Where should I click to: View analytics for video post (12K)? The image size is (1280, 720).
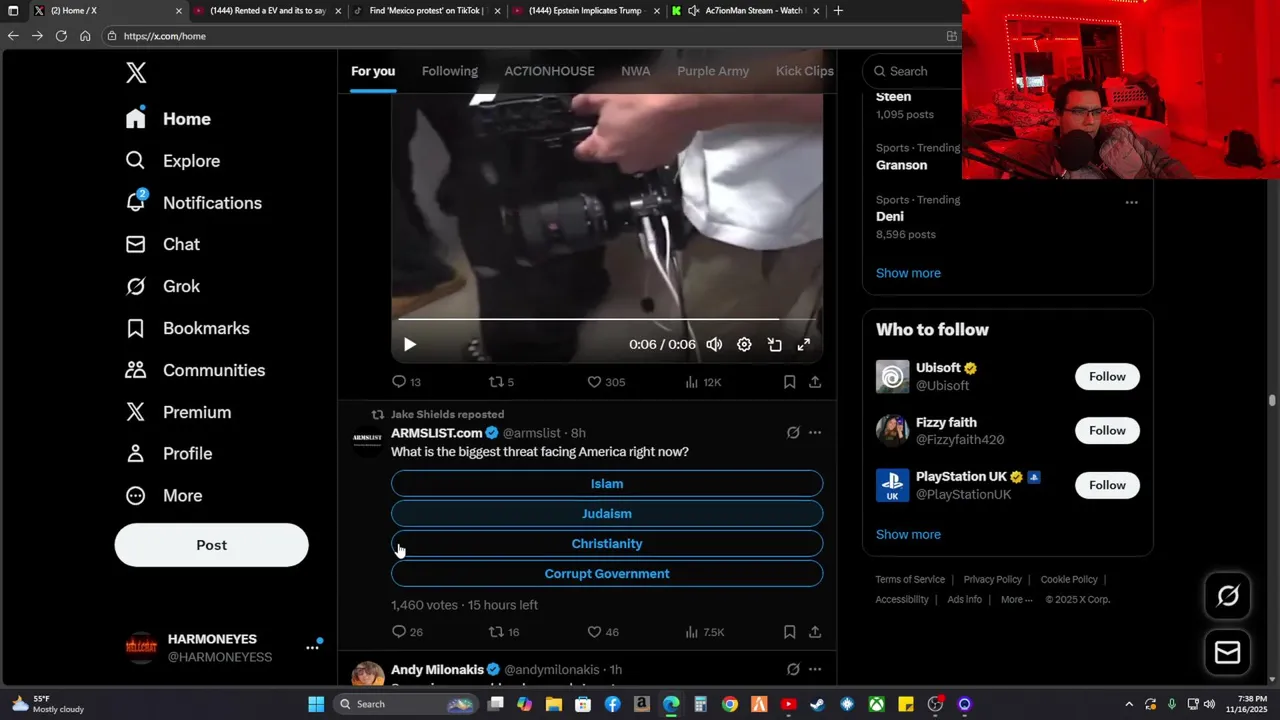click(x=703, y=382)
